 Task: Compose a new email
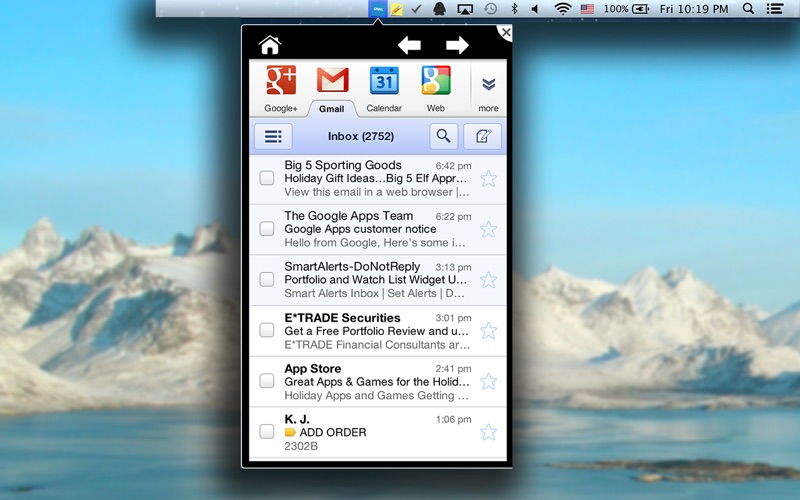click(x=482, y=136)
